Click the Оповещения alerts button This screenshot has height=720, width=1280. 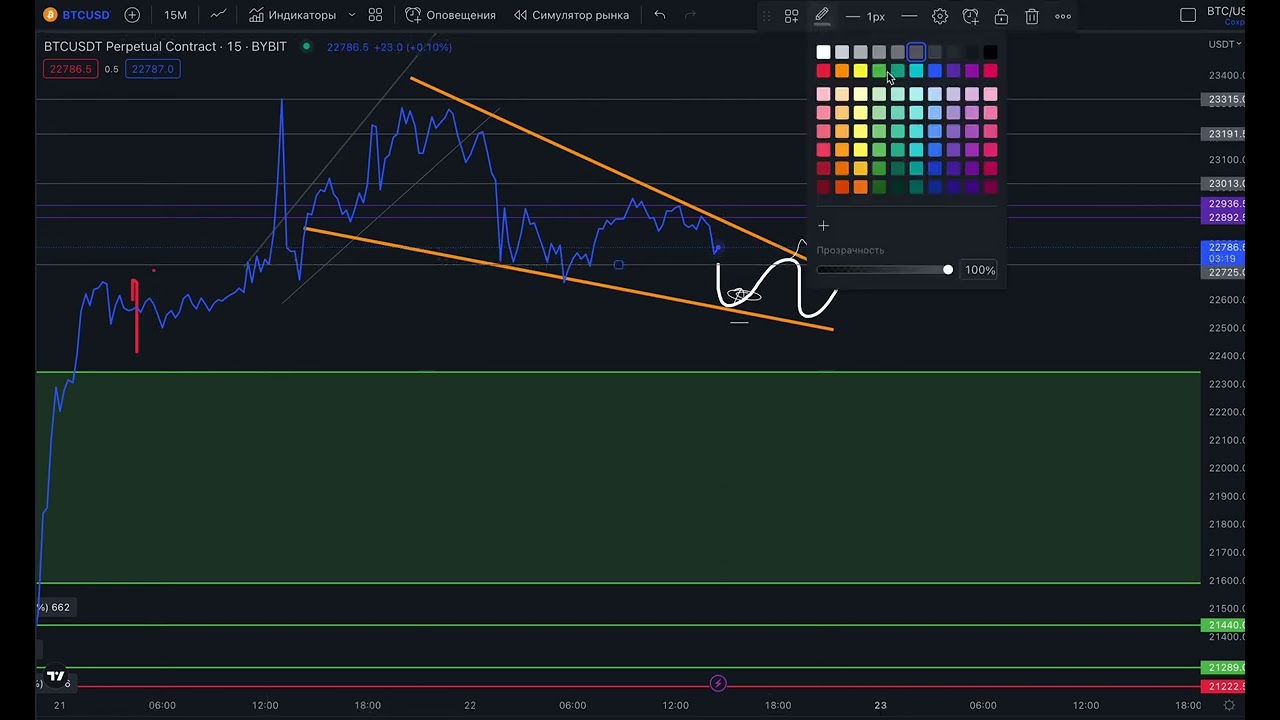(450, 15)
